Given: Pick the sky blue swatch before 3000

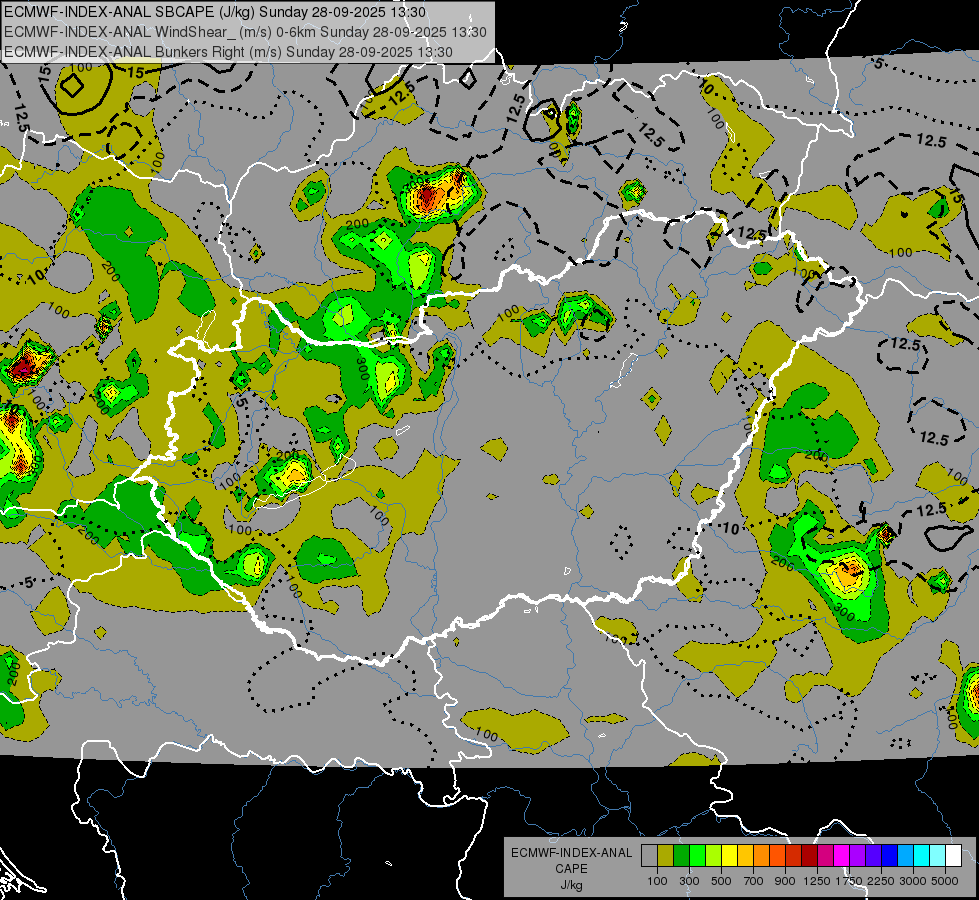Looking at the screenshot, I should (906, 856).
